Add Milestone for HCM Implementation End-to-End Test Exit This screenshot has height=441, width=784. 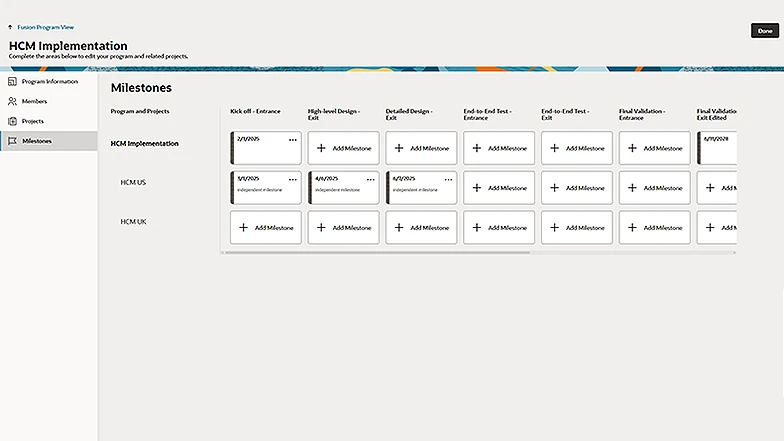(x=577, y=148)
